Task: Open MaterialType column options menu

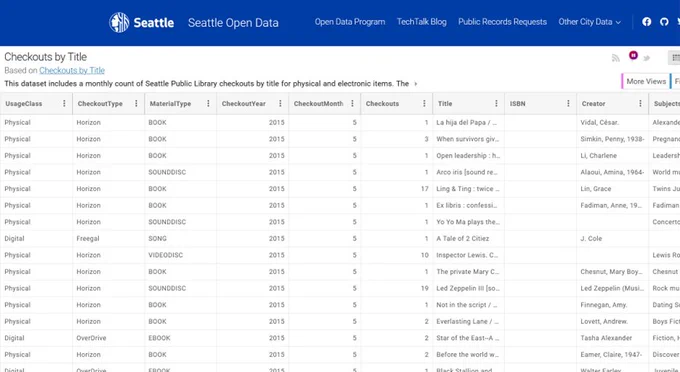Action: (208, 103)
